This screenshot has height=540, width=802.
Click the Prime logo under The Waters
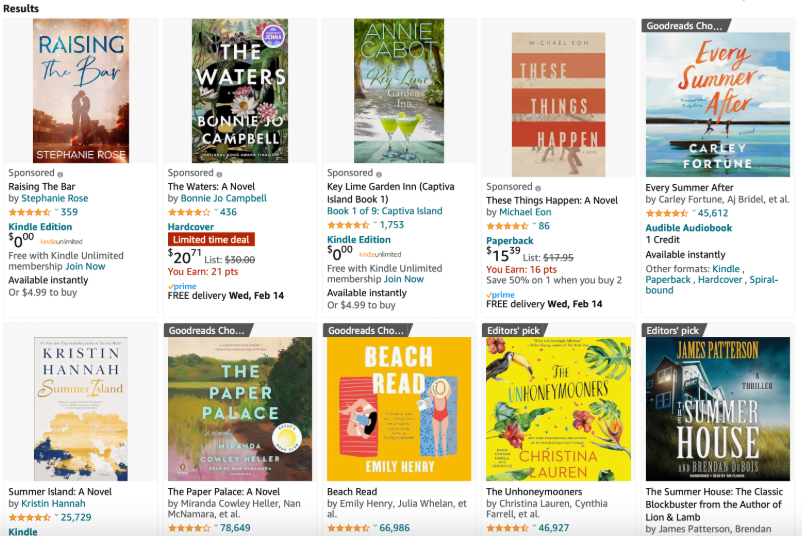tap(180, 285)
